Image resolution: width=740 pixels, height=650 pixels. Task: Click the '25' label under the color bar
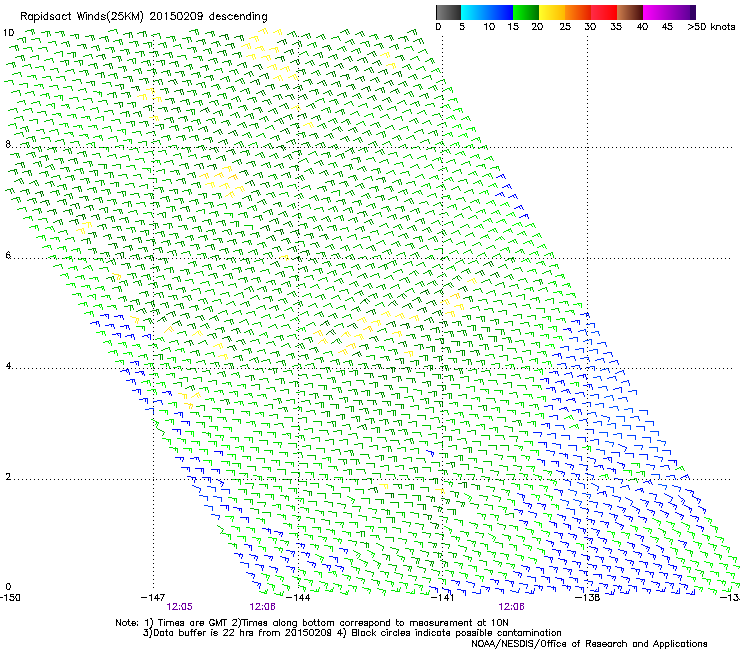point(565,27)
